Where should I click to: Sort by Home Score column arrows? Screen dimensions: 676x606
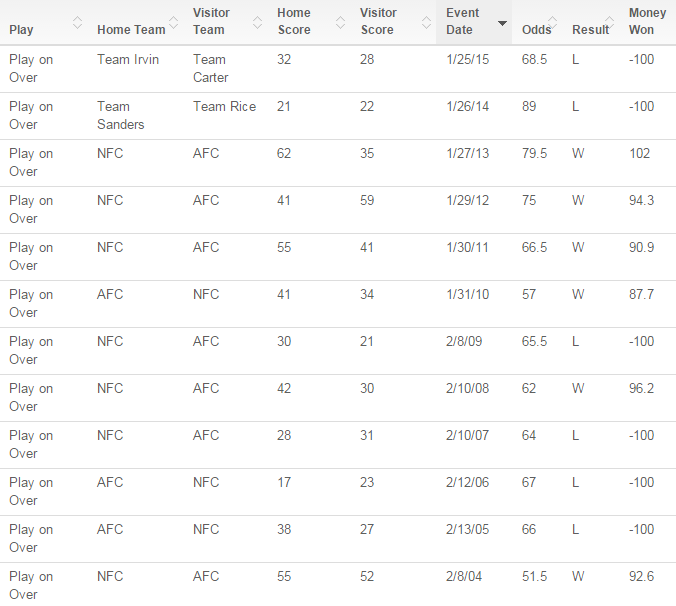pyautogui.click(x=340, y=22)
